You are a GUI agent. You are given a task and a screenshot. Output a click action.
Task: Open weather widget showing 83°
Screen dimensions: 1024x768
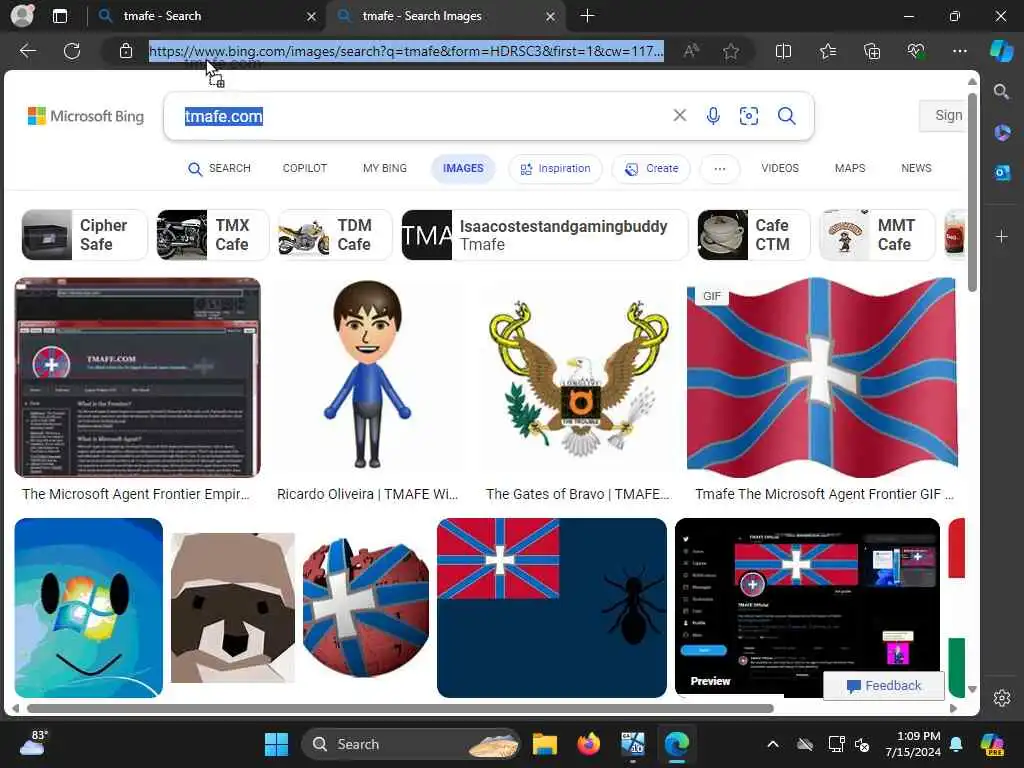[33, 743]
